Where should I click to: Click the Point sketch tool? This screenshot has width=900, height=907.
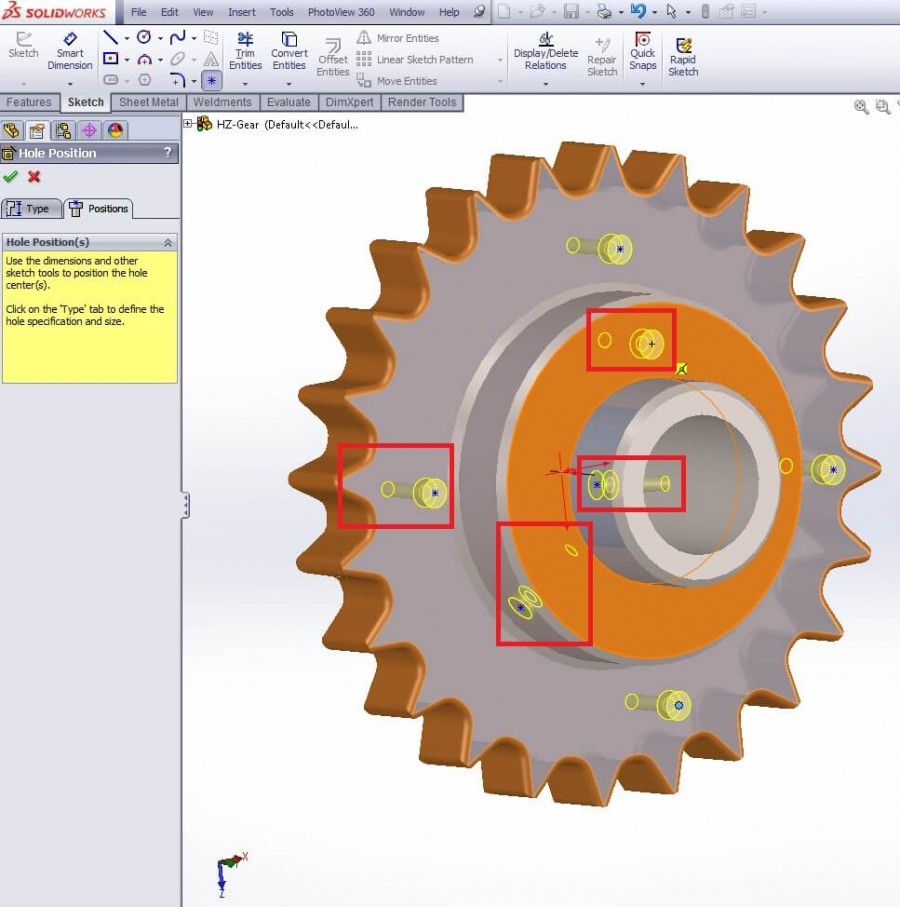210,80
